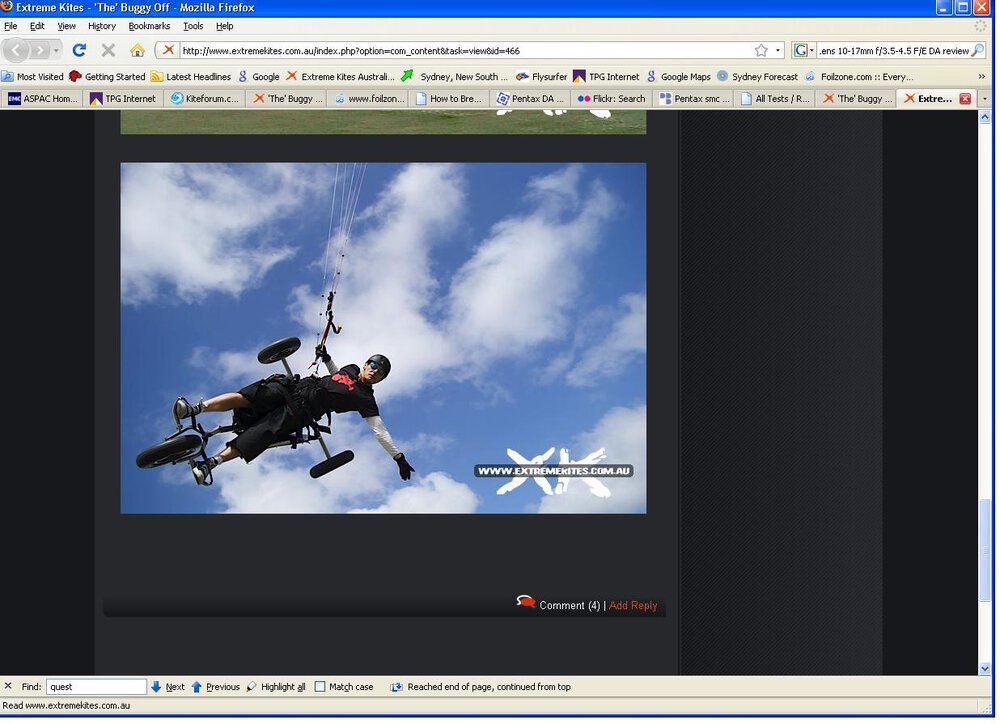Open the Bookmarks menu
The image size is (1000, 724).
(x=149, y=26)
